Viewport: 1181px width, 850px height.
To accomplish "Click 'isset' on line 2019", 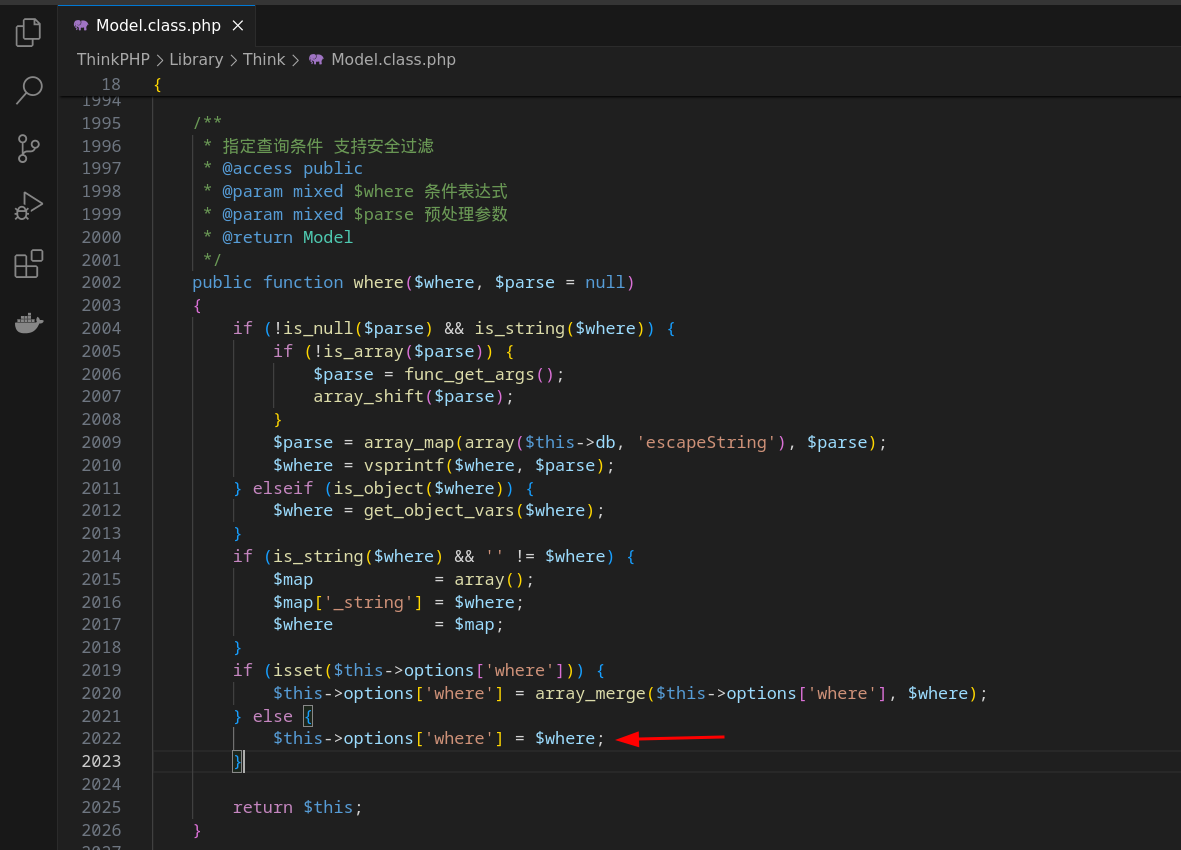I will coord(298,671).
